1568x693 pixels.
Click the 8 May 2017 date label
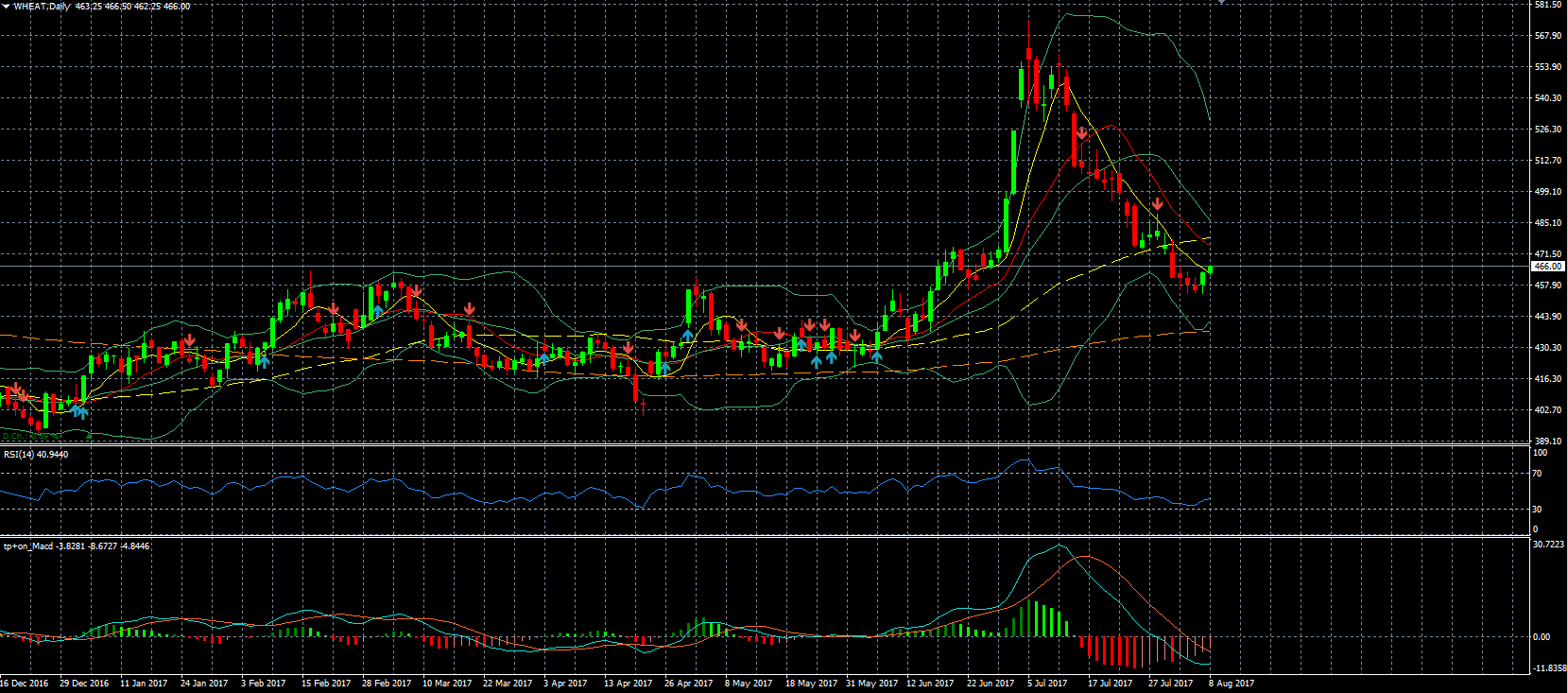(x=749, y=684)
